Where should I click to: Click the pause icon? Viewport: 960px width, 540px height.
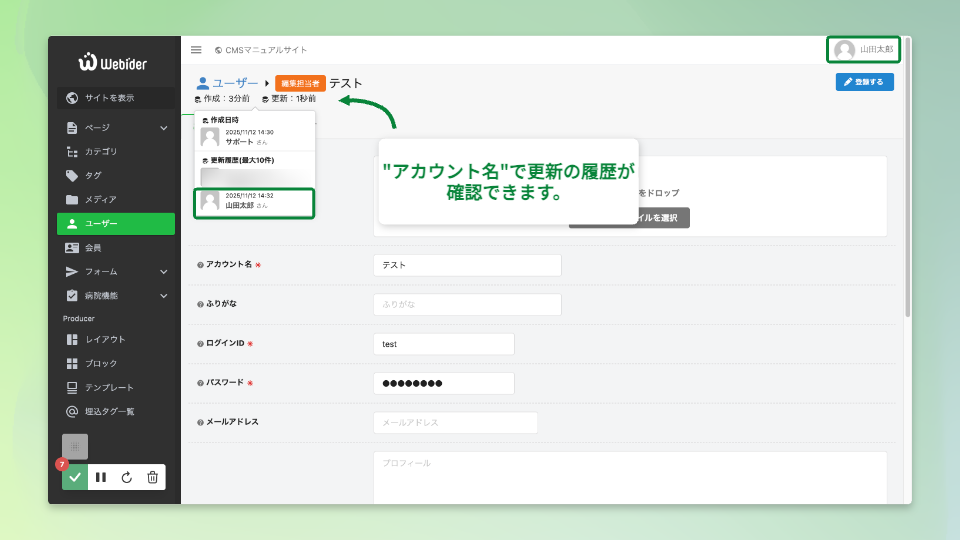pyautogui.click(x=101, y=477)
